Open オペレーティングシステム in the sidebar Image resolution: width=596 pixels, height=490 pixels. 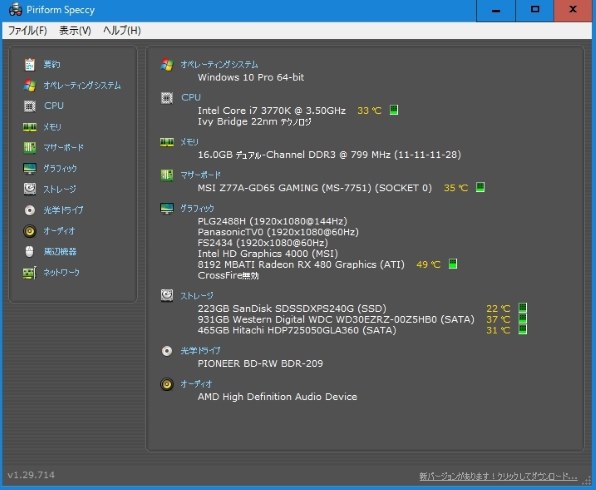coord(82,85)
